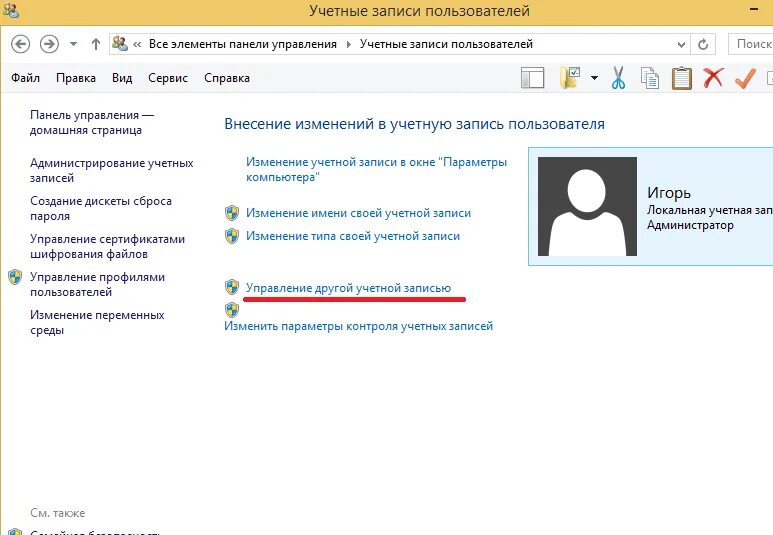Click Изменение учетной записи в окне Параметры компьютера
The width and height of the screenshot is (773, 535).
(x=376, y=169)
